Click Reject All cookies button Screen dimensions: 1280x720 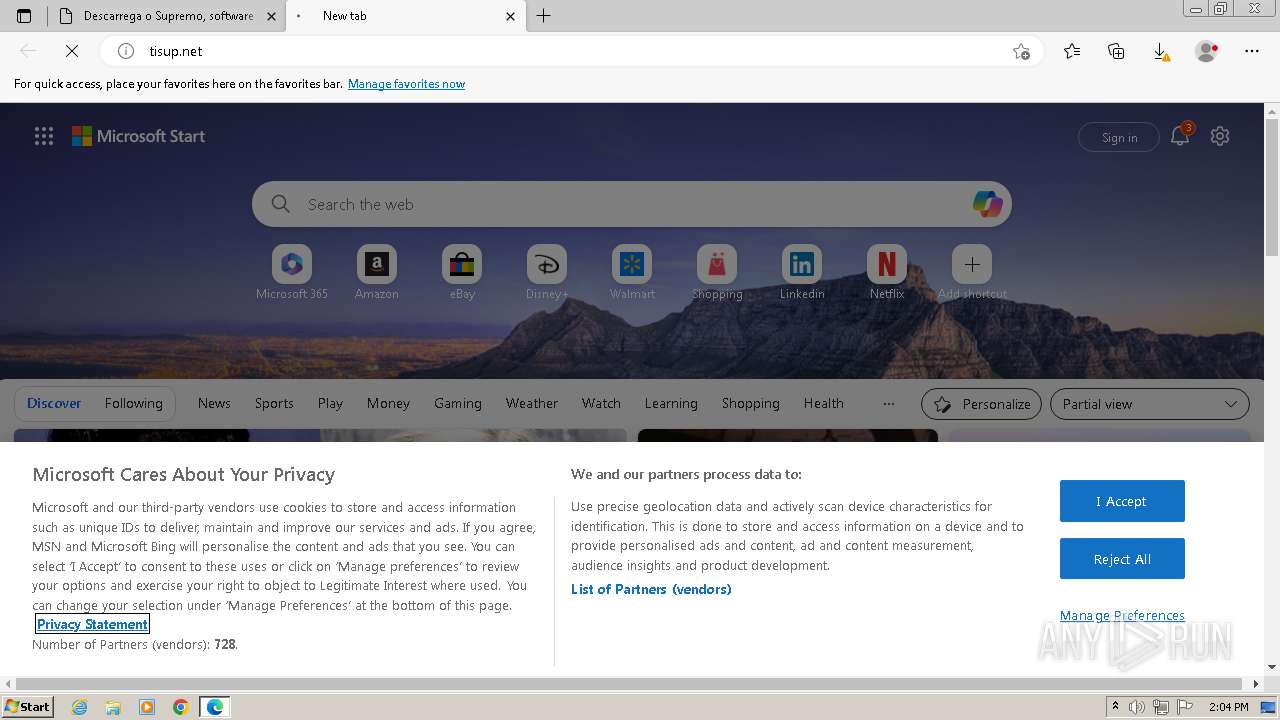(x=1122, y=559)
